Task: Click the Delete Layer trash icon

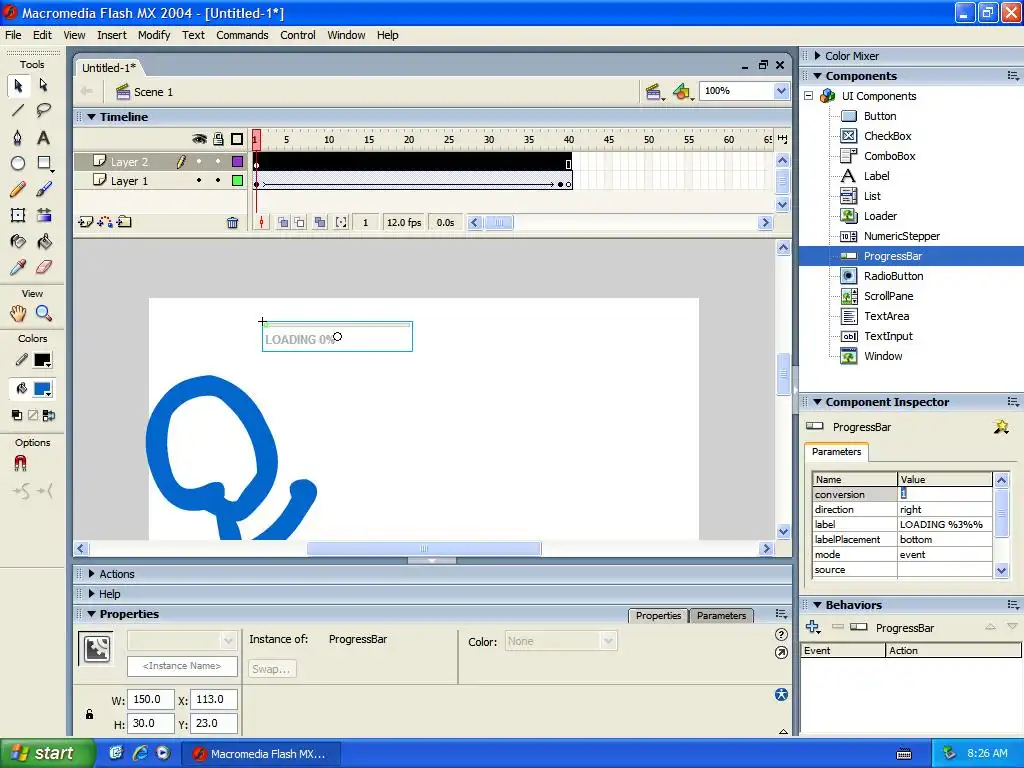Action: pyautogui.click(x=232, y=223)
